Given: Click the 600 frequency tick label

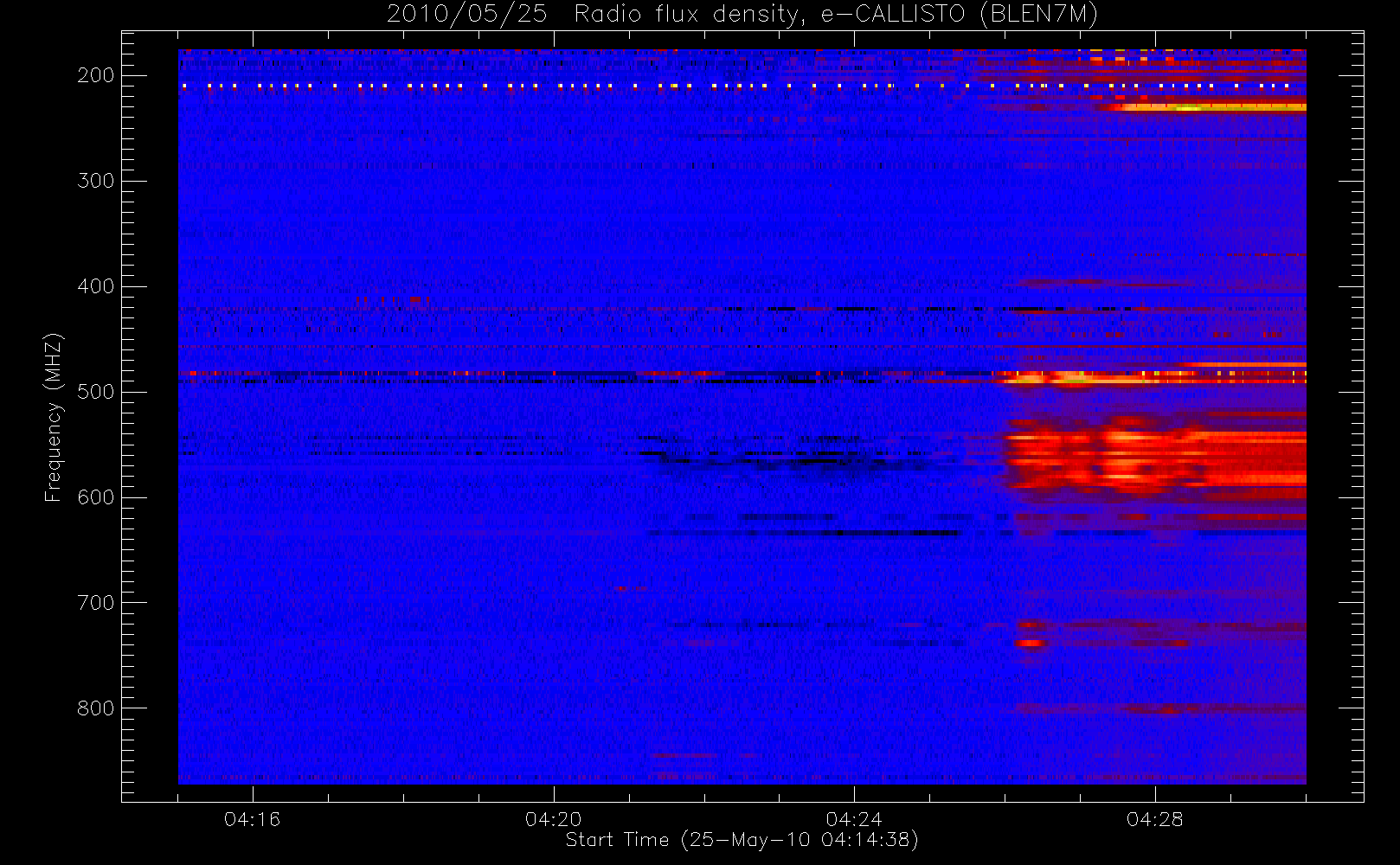Looking at the screenshot, I should [x=95, y=497].
